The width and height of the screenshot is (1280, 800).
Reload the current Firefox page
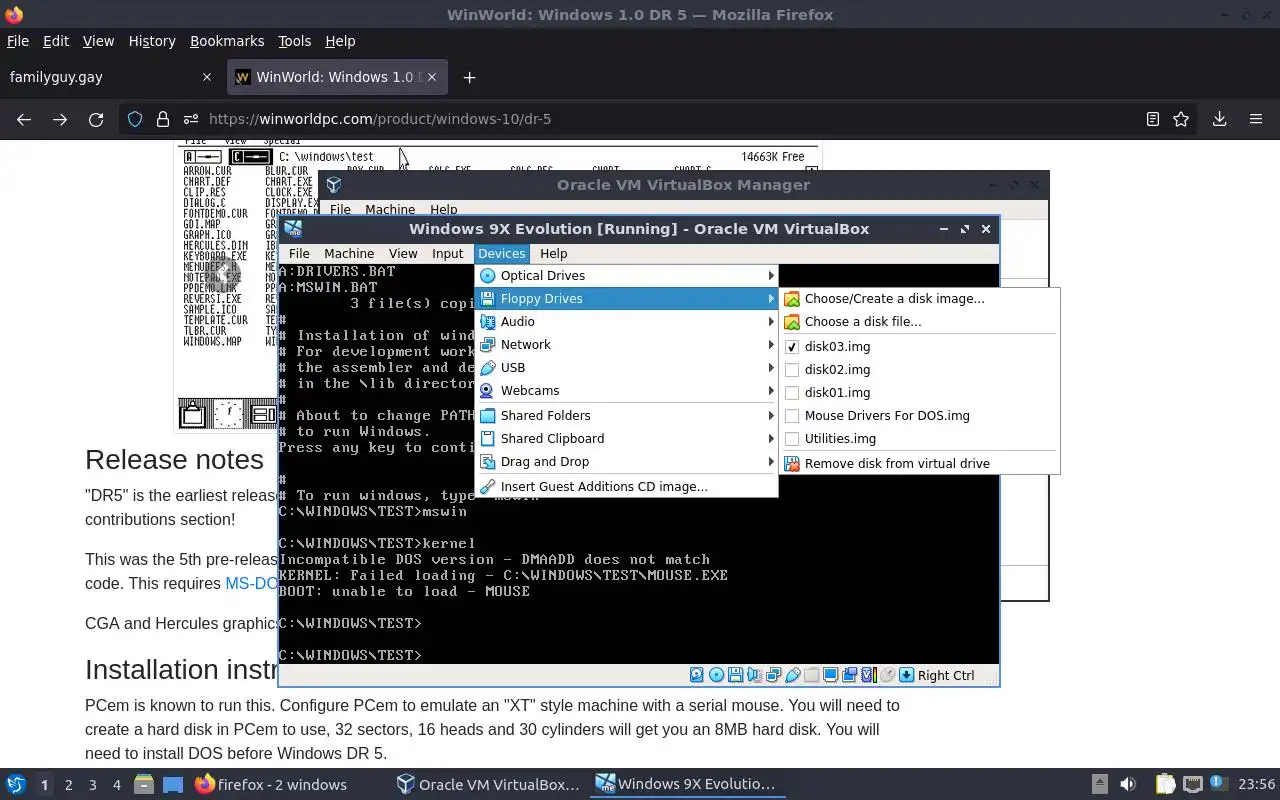(96, 119)
